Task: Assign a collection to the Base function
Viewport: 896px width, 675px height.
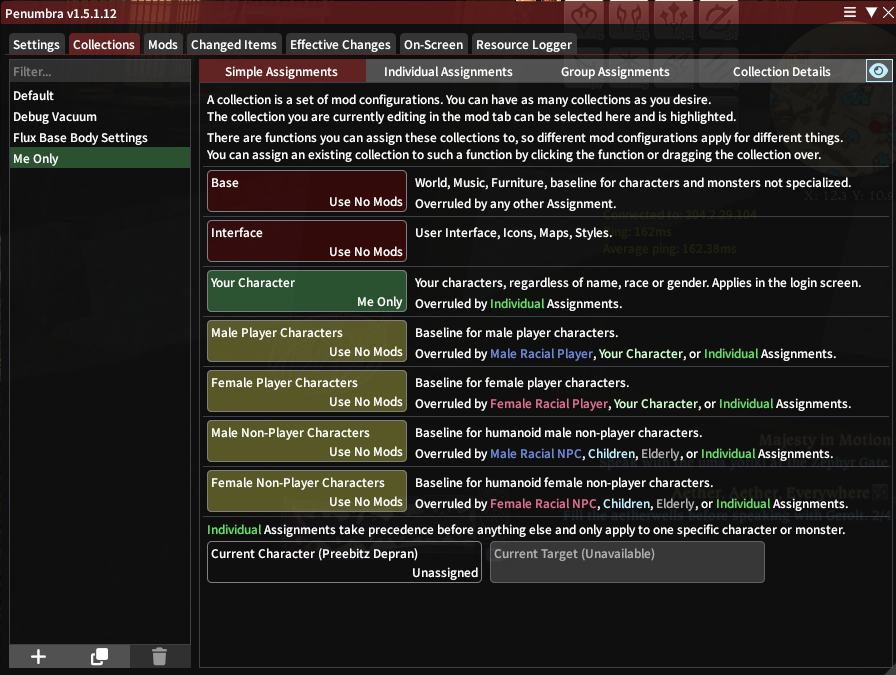Action: pos(307,191)
